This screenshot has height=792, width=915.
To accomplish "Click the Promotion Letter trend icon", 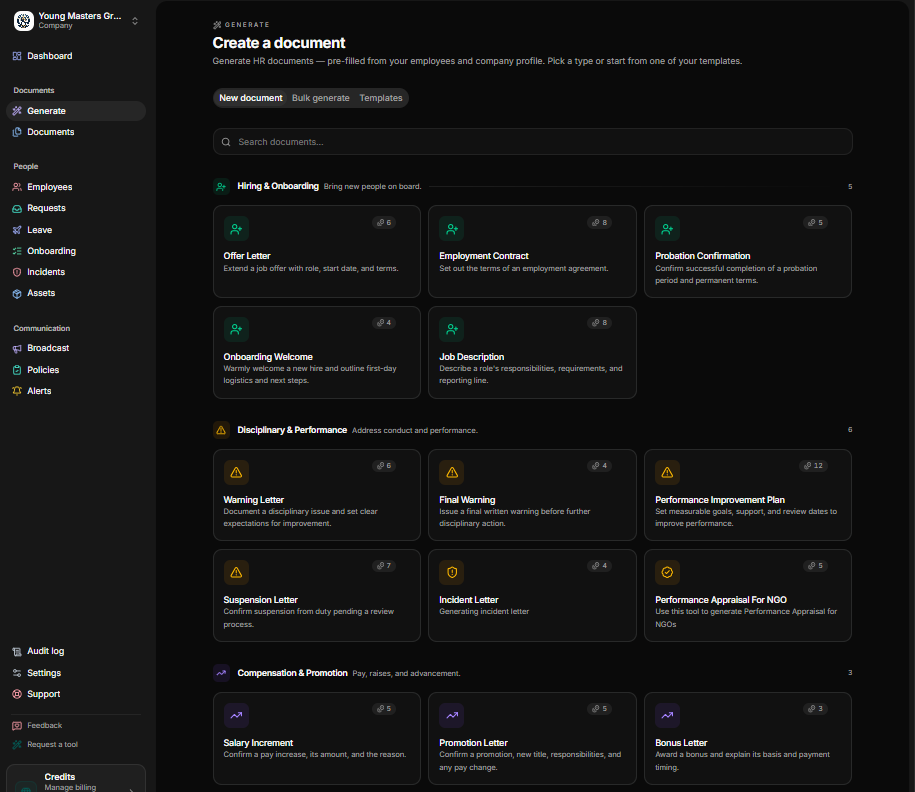I will 452,716.
